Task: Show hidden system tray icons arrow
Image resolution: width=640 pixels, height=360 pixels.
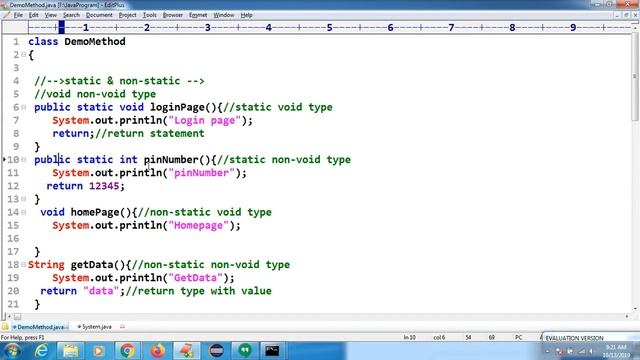Action: (x=547, y=351)
